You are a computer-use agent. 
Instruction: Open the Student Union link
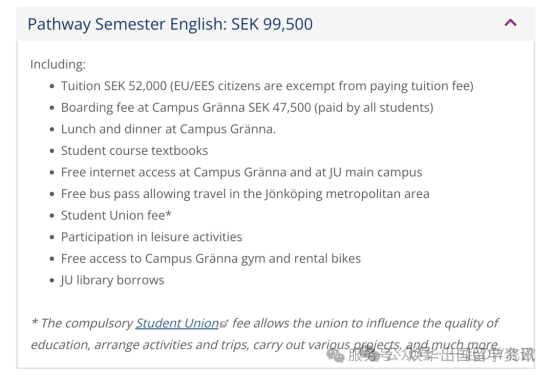tap(177, 323)
